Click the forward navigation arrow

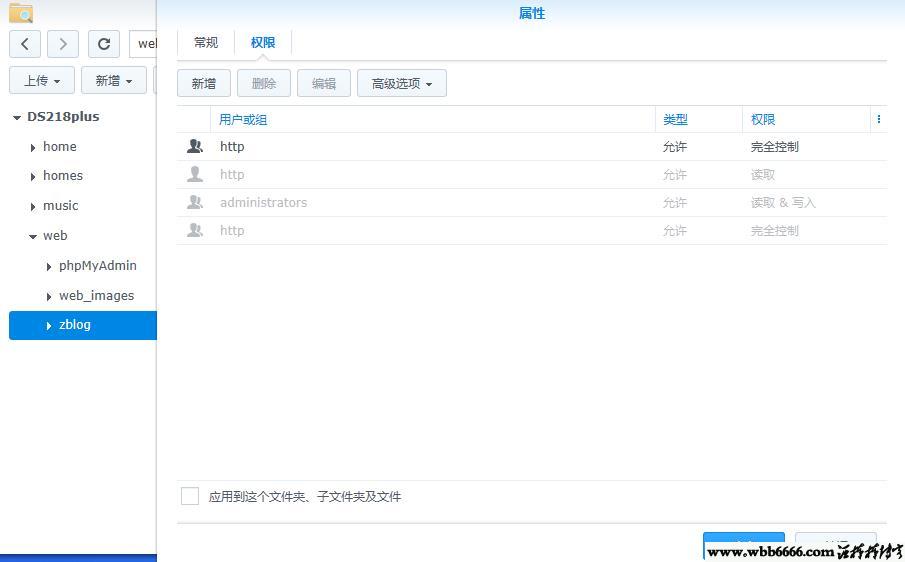(63, 44)
